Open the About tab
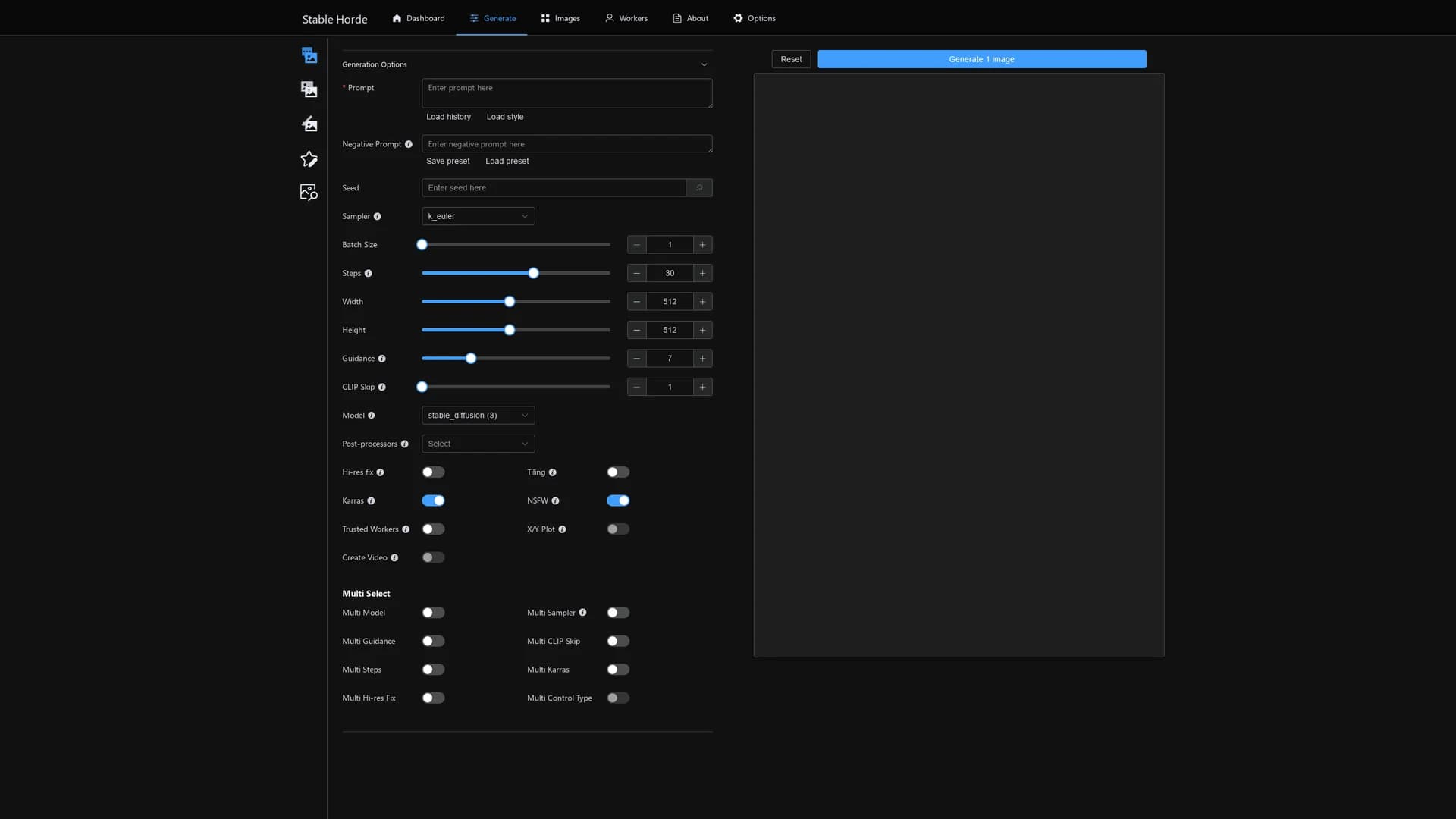This screenshot has width=1456, height=819. [x=691, y=18]
